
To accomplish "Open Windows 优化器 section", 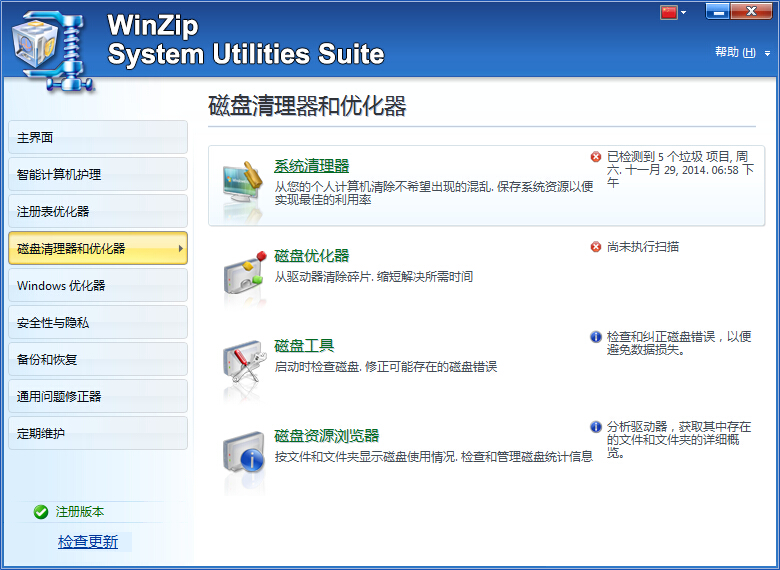I will pyautogui.click(x=97, y=286).
